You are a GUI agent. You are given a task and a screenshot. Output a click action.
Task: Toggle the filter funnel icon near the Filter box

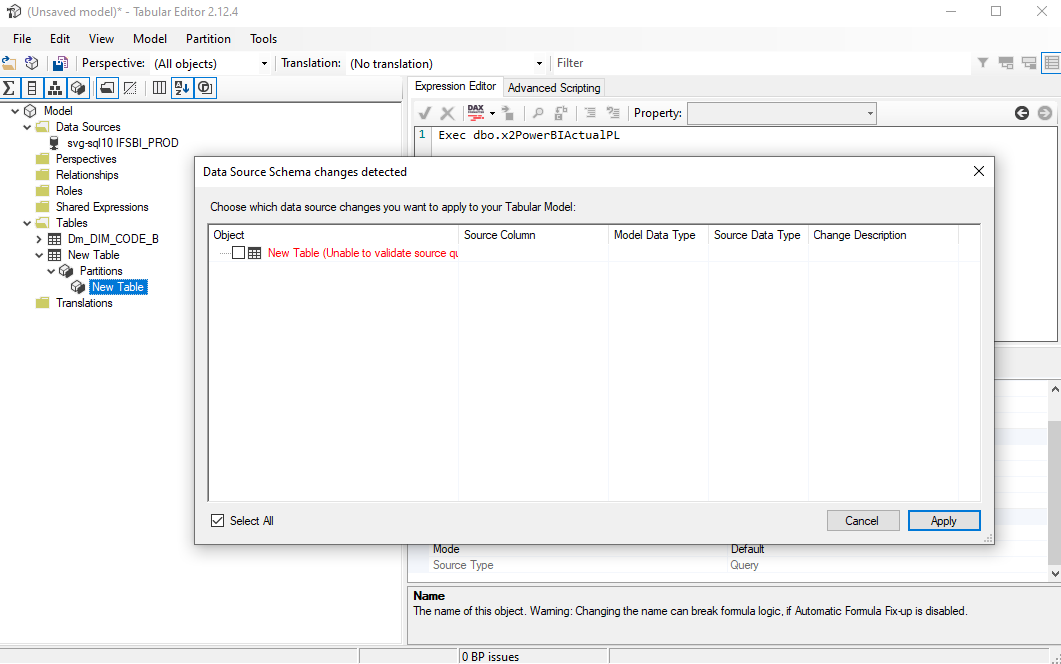[982, 62]
